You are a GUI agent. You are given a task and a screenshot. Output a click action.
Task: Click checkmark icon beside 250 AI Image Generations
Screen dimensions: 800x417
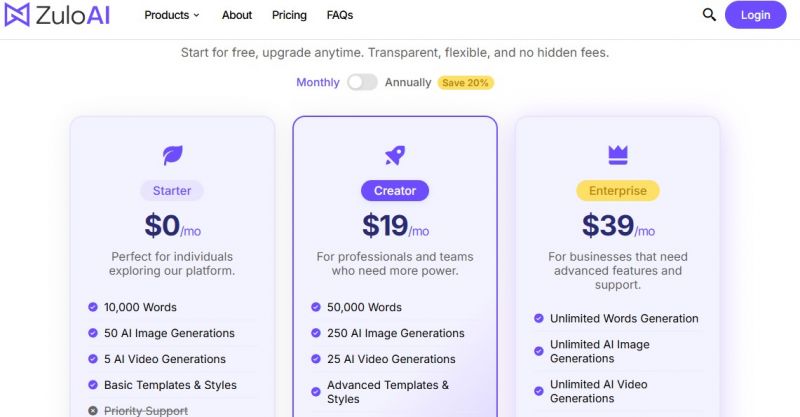316,333
